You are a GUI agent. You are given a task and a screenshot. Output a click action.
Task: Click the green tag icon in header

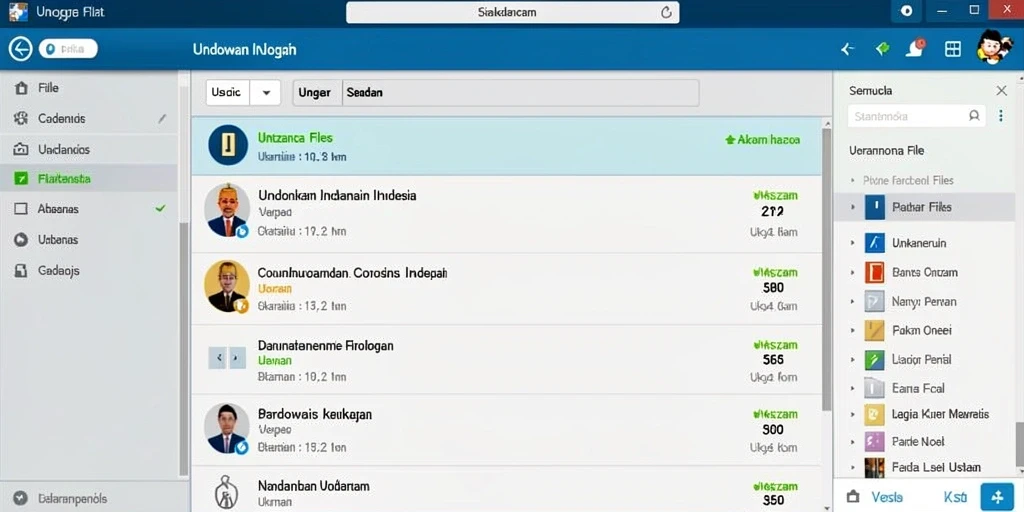(x=882, y=48)
